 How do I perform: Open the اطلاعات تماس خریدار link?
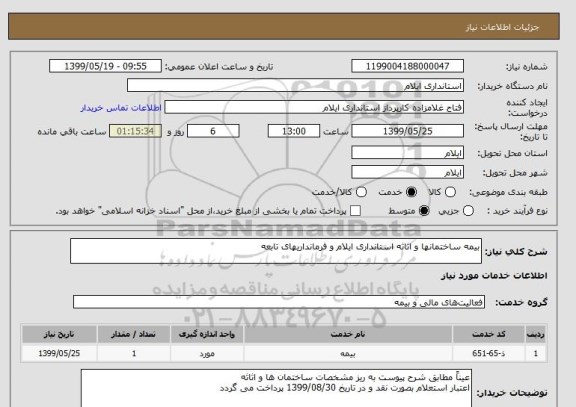(x=121, y=108)
